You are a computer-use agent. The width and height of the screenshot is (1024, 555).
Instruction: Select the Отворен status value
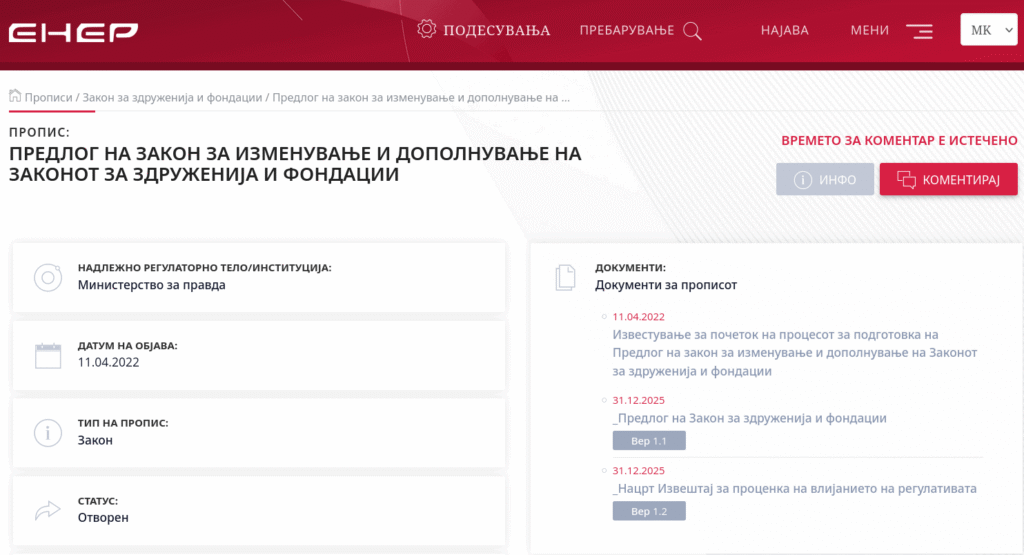103,517
